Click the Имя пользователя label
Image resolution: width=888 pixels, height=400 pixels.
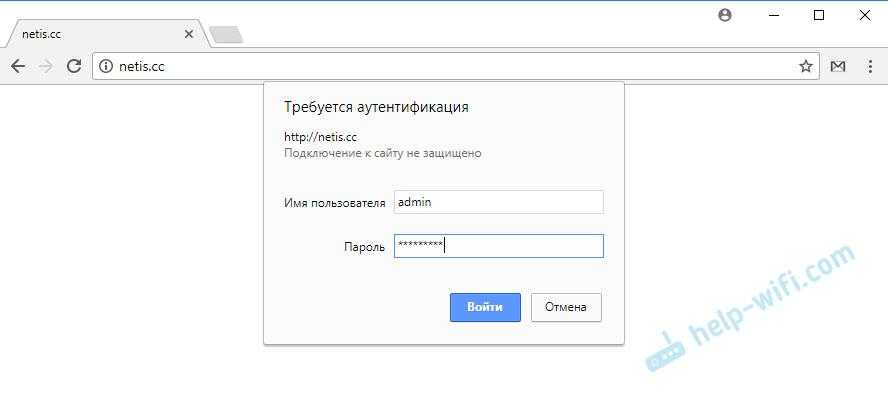tap(334, 203)
